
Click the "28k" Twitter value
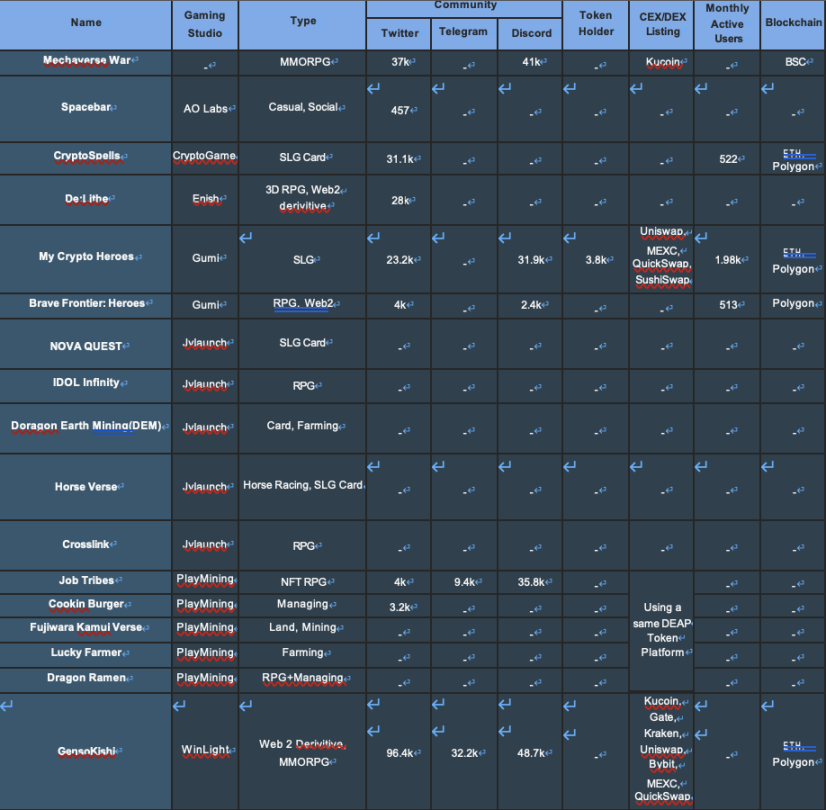(401, 201)
